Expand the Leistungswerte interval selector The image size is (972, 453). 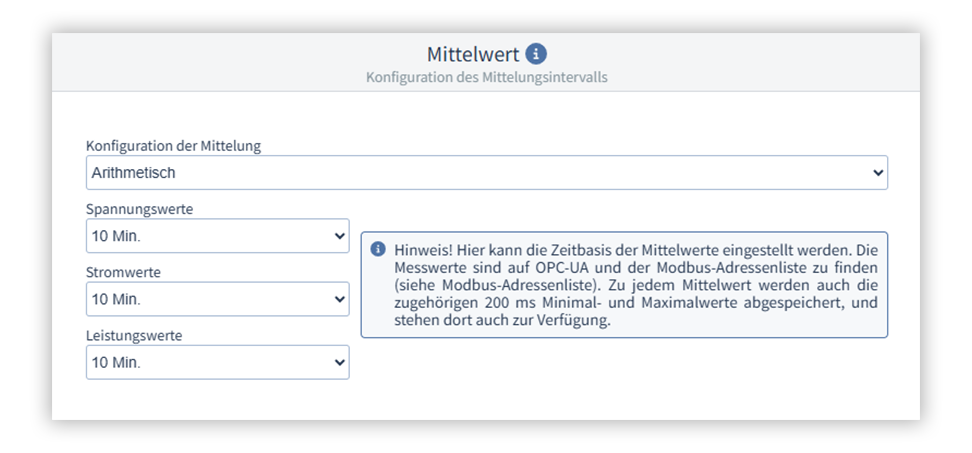point(217,363)
